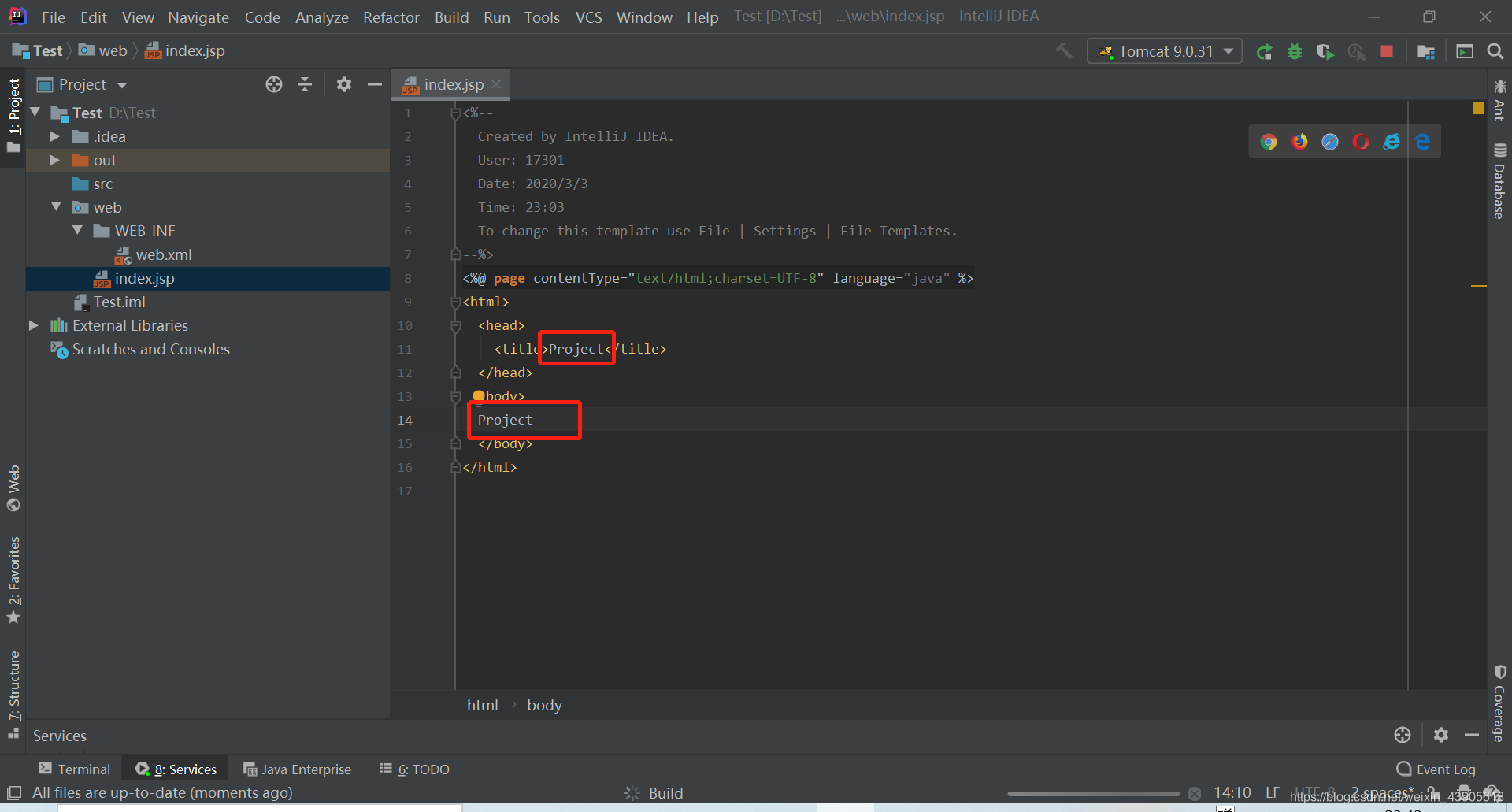Screen dimensions: 1512x812
Task: Open page in Safari browser icon
Action: 1330,142
